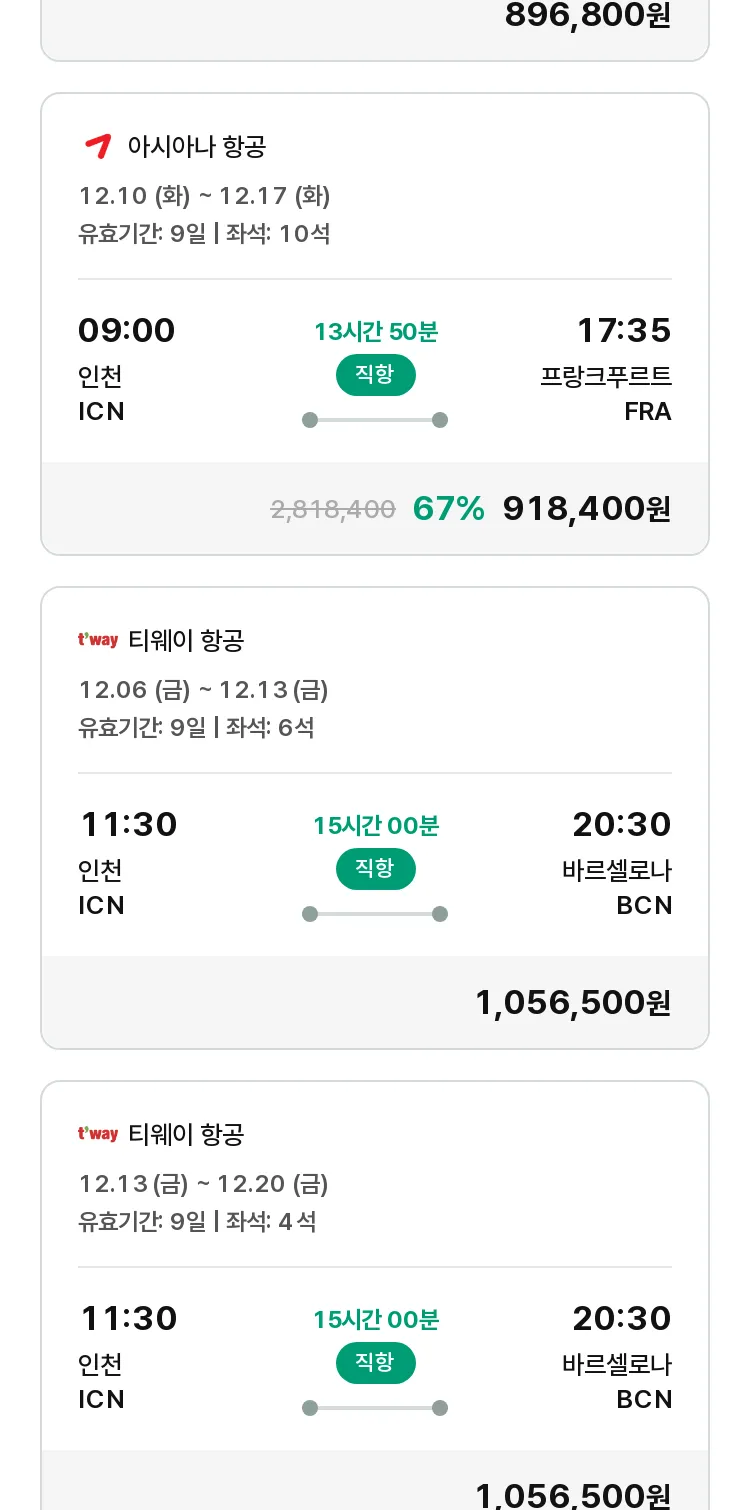Select the 12.10 (화) ~ 12.17 (화) date range
This screenshot has height=1510, width=750.
[x=204, y=195]
